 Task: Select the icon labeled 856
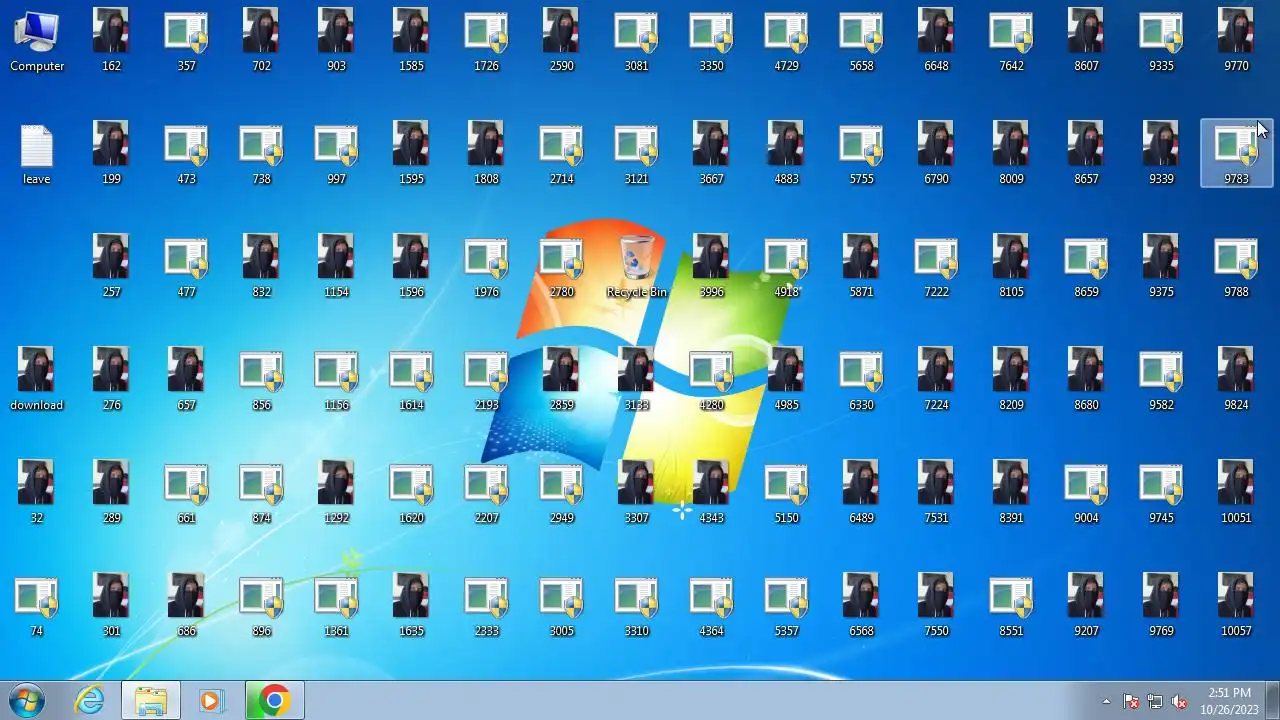[x=261, y=380]
